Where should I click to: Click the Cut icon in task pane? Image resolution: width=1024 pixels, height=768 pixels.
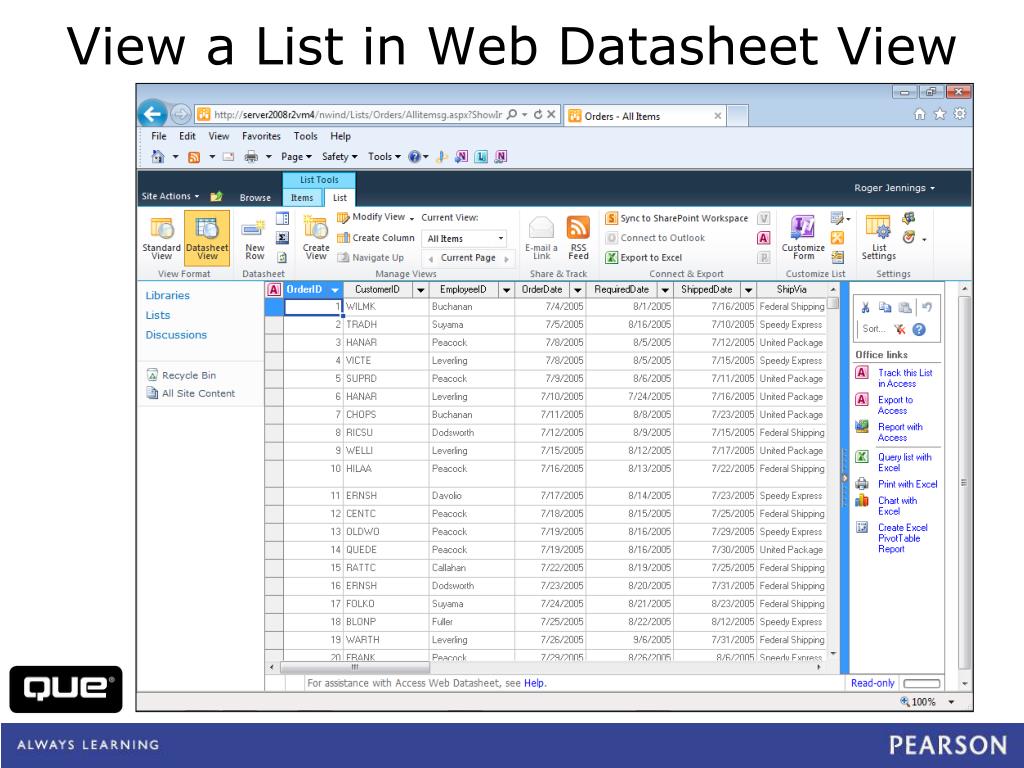click(865, 308)
